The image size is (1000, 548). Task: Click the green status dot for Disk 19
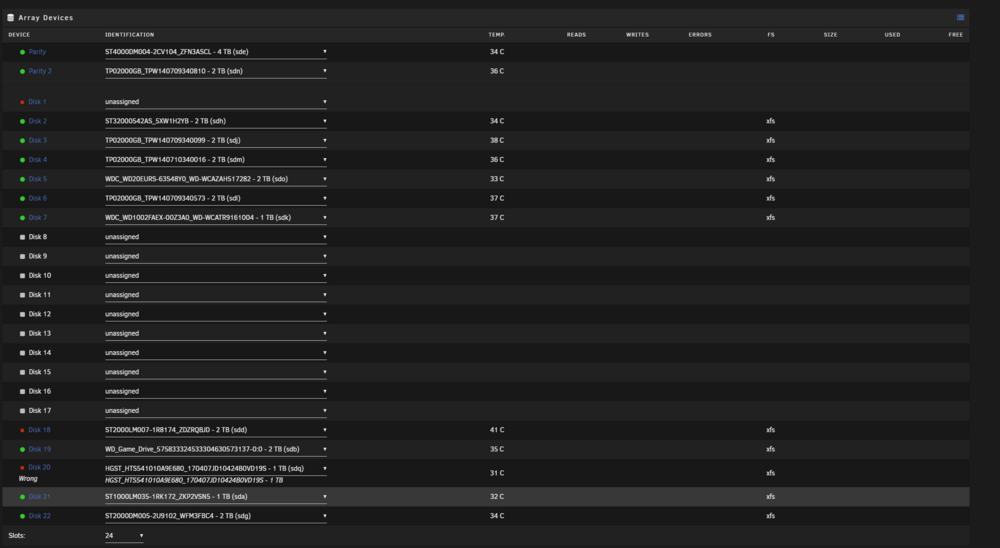tap(22, 450)
